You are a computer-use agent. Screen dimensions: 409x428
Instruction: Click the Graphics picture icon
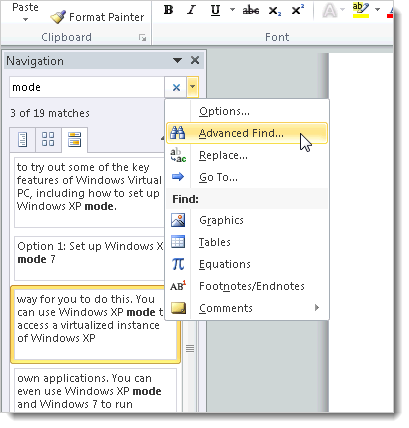click(x=178, y=220)
